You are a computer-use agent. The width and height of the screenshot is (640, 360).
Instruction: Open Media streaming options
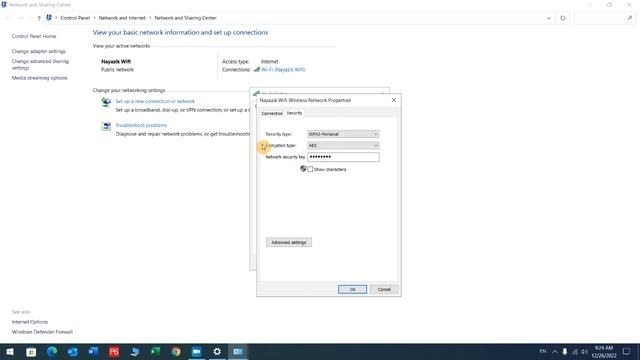(x=40, y=78)
